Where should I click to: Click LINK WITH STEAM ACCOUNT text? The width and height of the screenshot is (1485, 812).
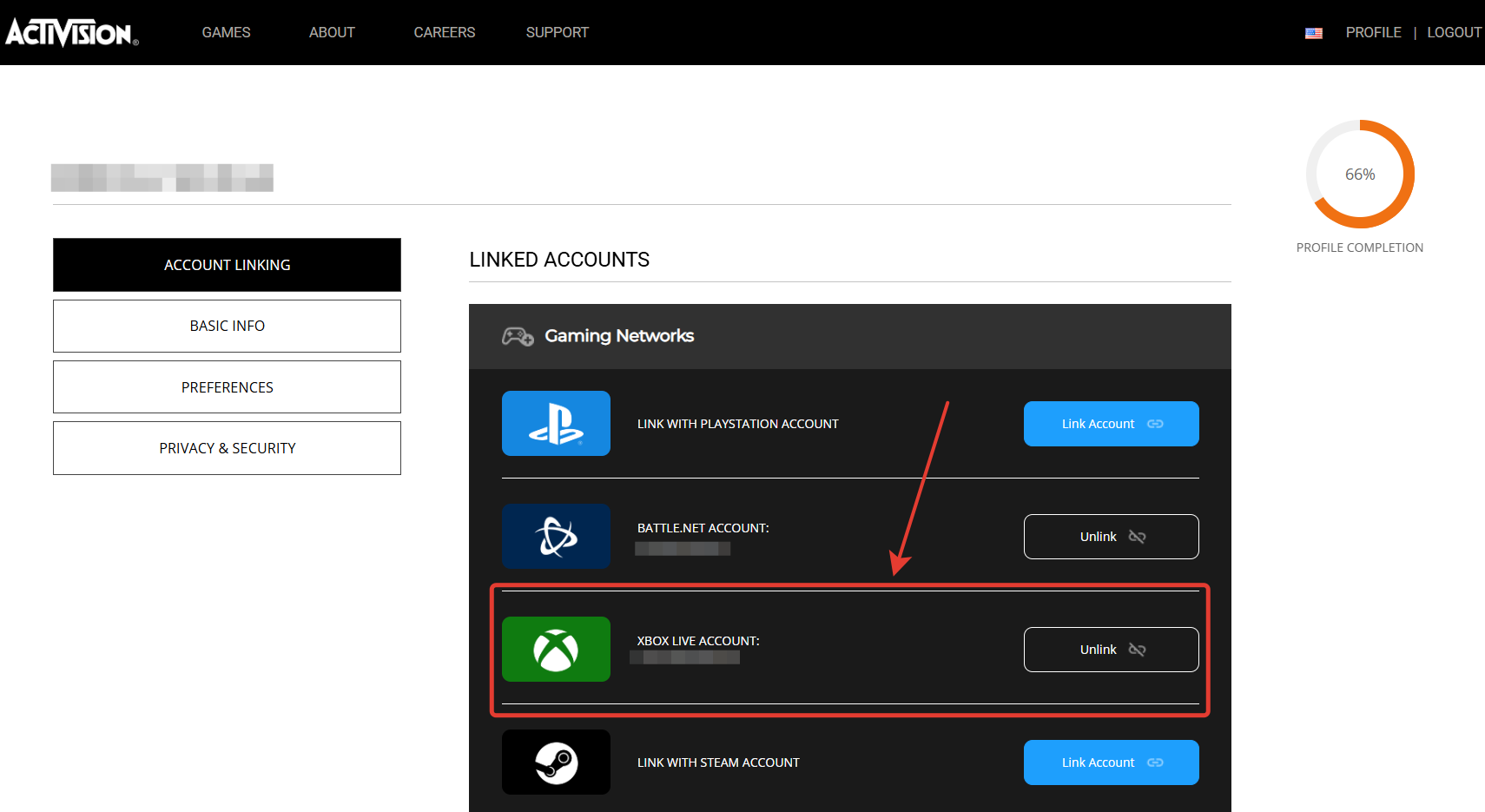pos(718,762)
